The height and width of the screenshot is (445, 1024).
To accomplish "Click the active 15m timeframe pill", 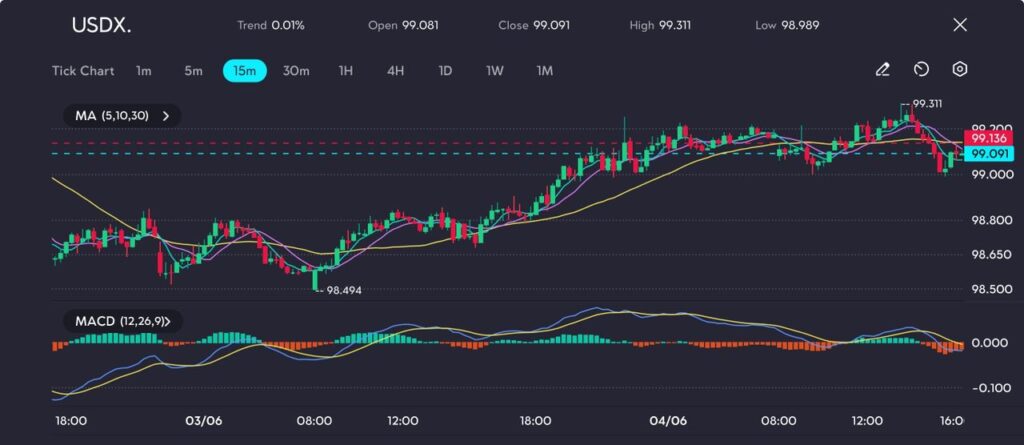I will tap(244, 71).
